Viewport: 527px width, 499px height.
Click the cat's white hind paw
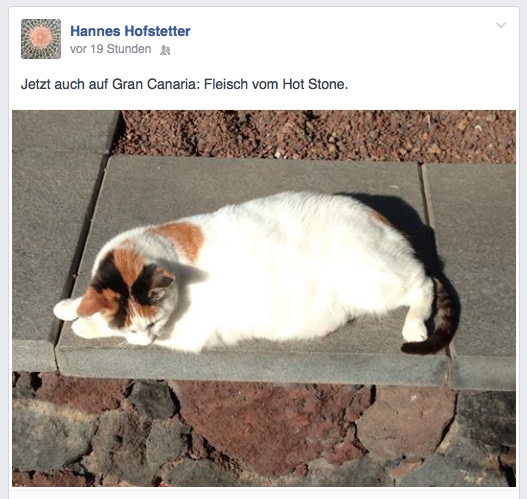(414, 331)
